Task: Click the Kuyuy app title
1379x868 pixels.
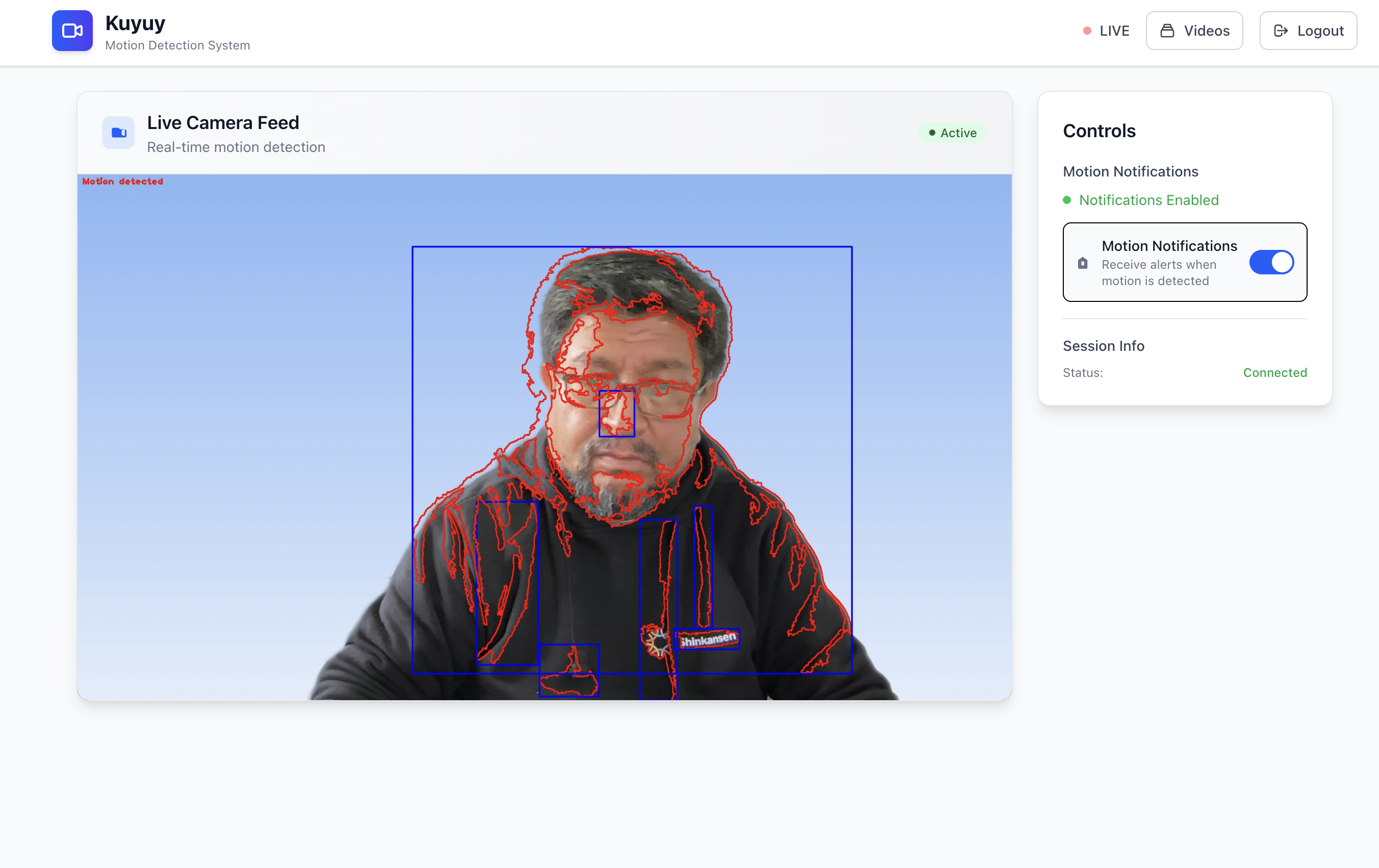Action: coord(135,23)
